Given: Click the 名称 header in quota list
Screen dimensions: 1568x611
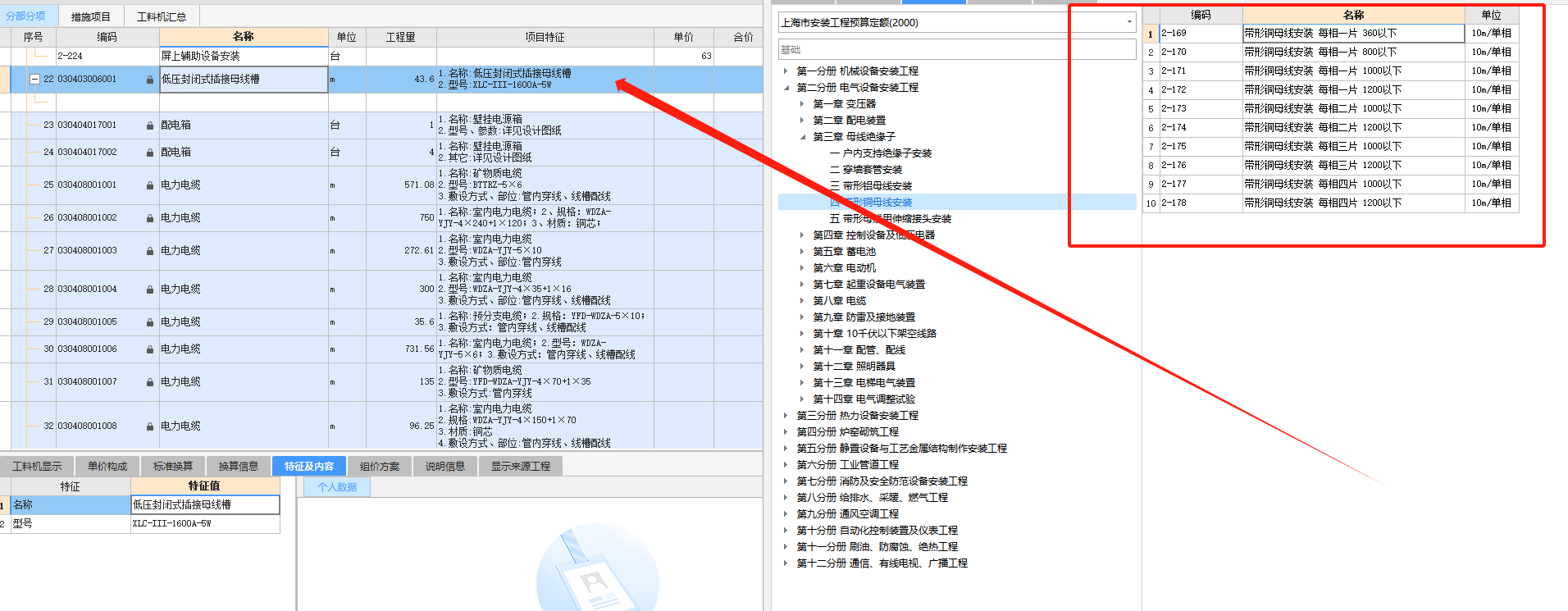Looking at the screenshot, I should pos(1353,15).
